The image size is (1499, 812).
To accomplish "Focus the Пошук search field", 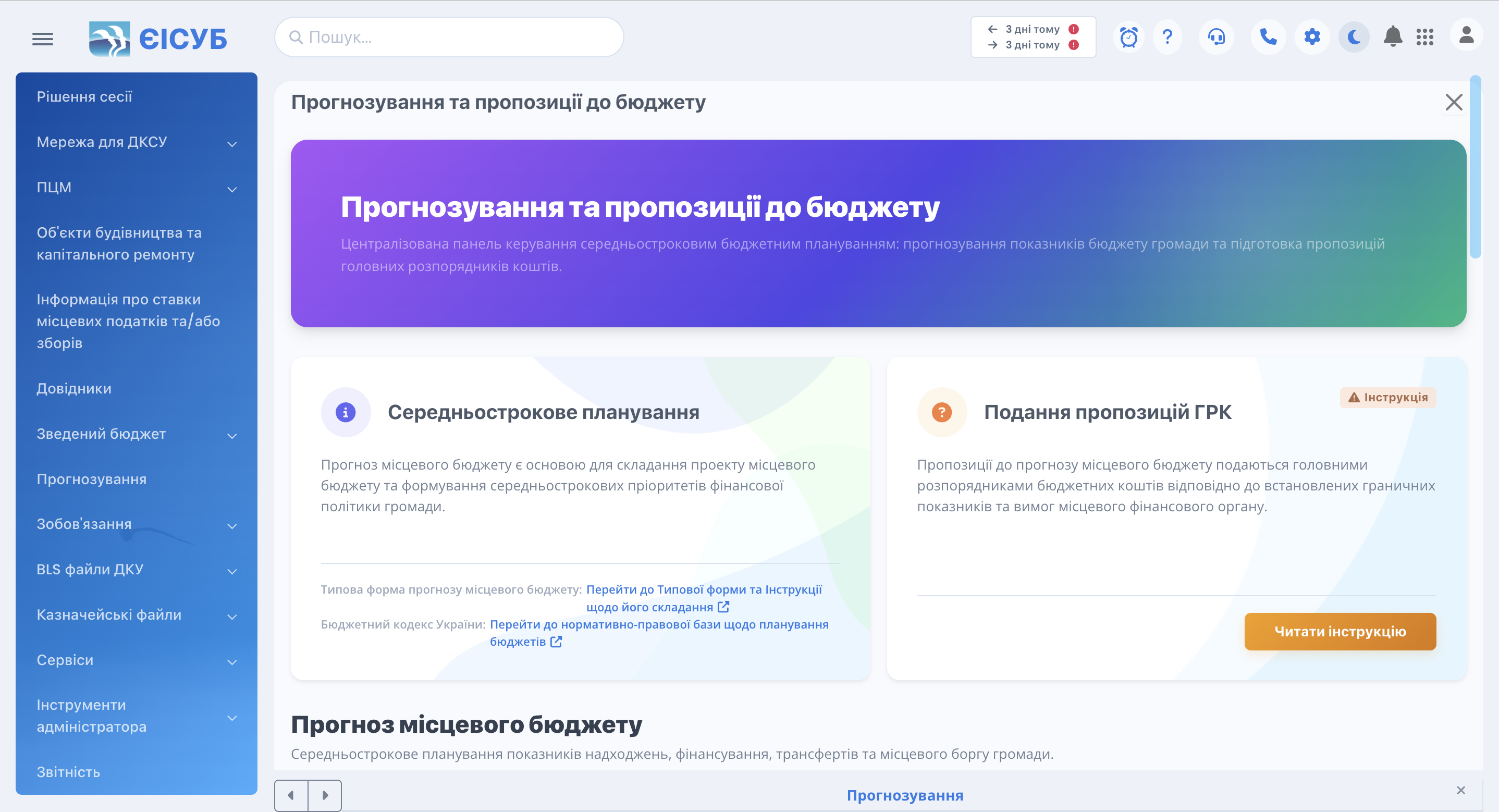I will tap(449, 37).
